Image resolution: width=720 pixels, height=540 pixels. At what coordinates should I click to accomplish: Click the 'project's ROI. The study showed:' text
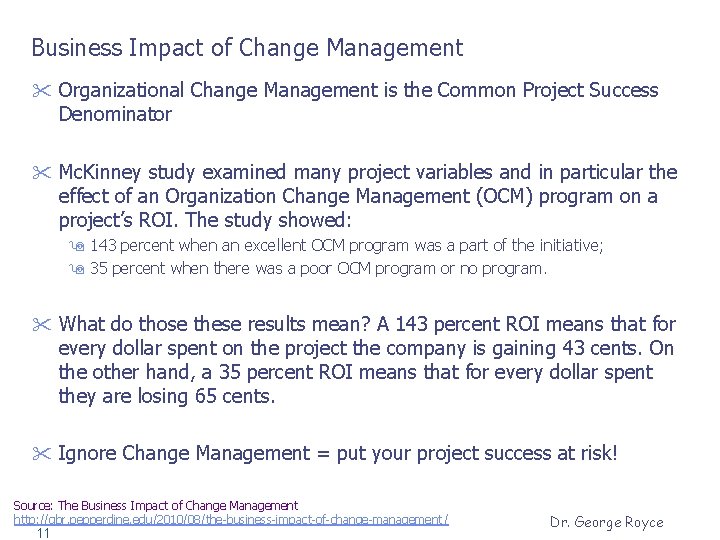point(205,220)
